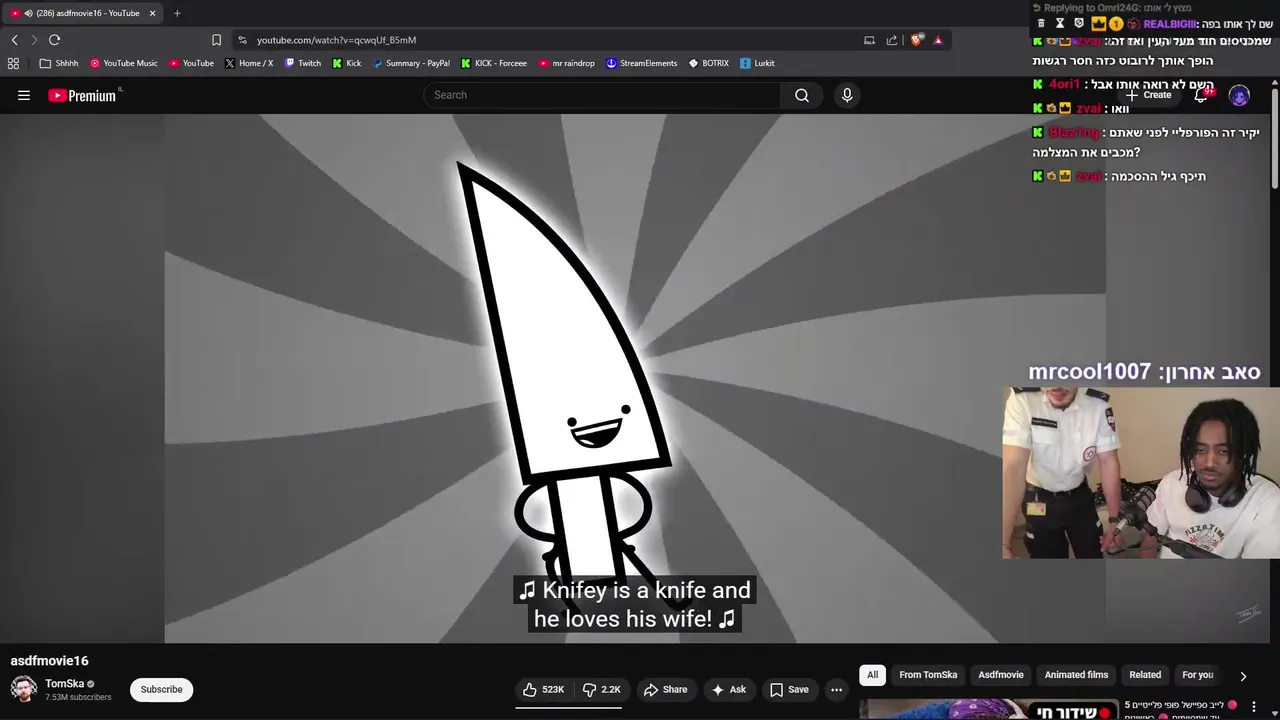1280x720 pixels.
Task: Open the TomSka channel avatar
Action: [x=24, y=689]
